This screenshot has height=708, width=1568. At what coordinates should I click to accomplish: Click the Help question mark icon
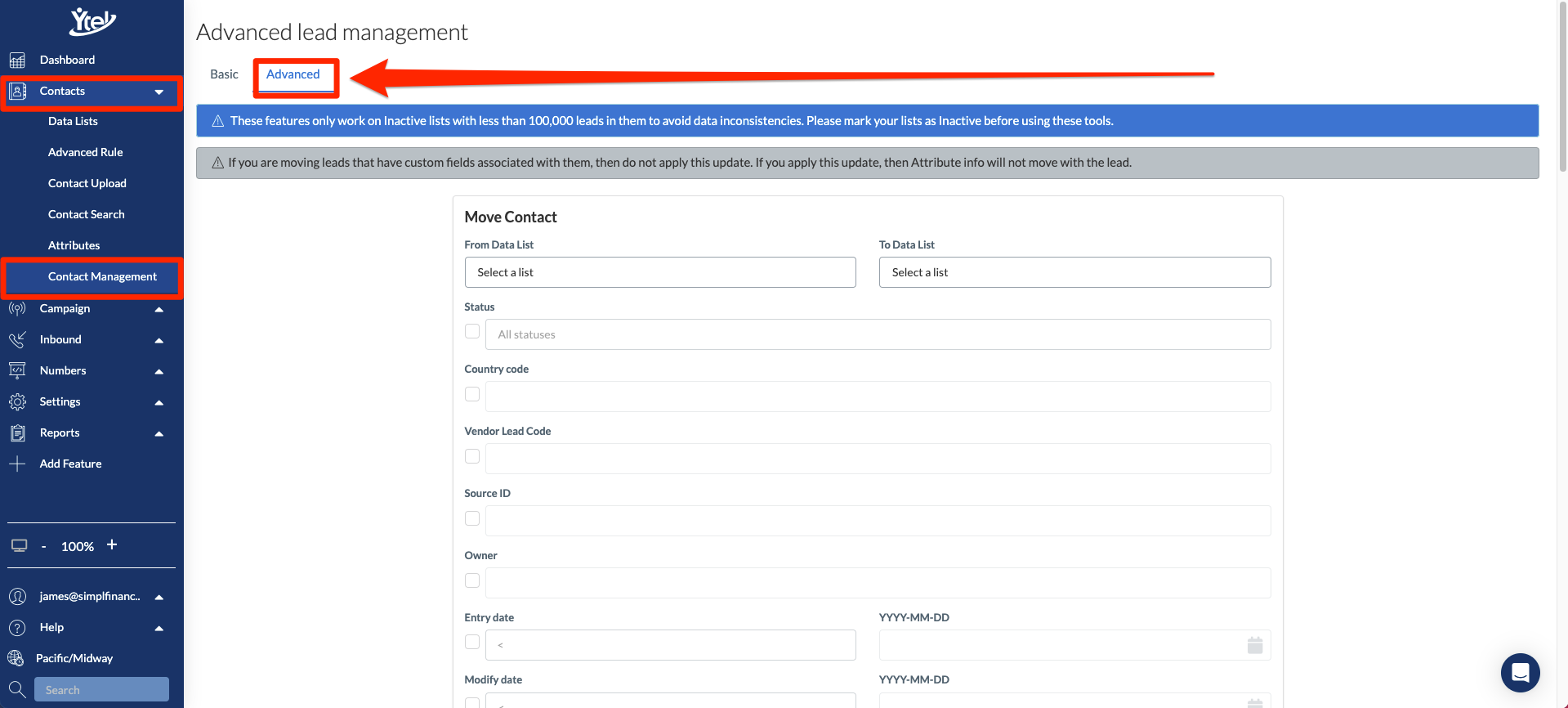[x=17, y=628]
